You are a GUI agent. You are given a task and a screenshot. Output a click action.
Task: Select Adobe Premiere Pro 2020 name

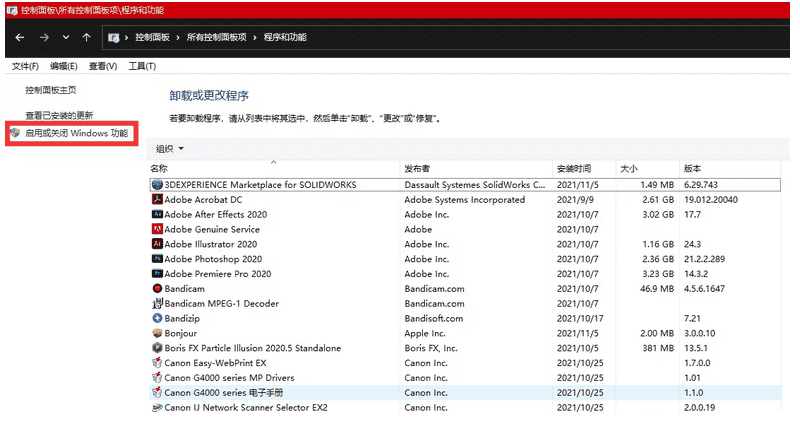pyautogui.click(x=218, y=273)
